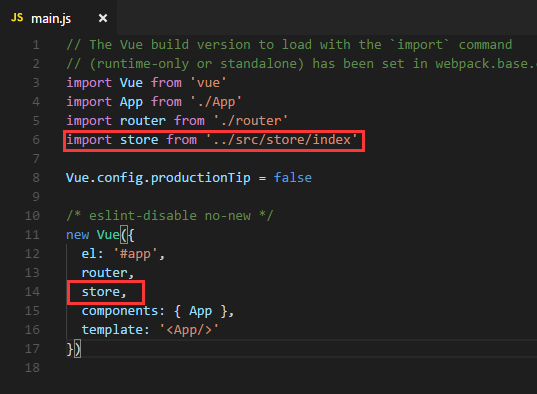Click the 'eslint-disable no-new' comment
The image size is (537, 394).
coord(170,216)
